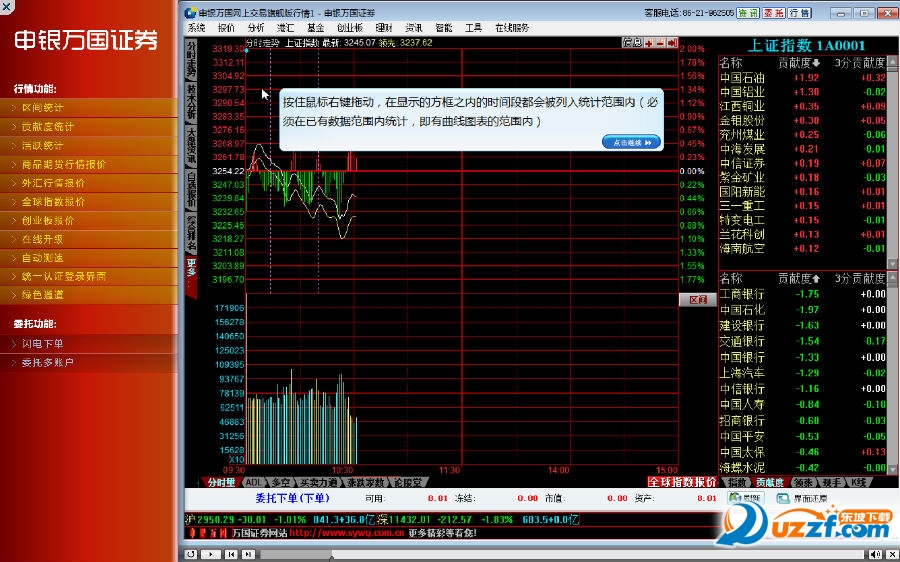The height and width of the screenshot is (562, 900).
Task: Open the 创业板 menu
Action: (x=350, y=28)
